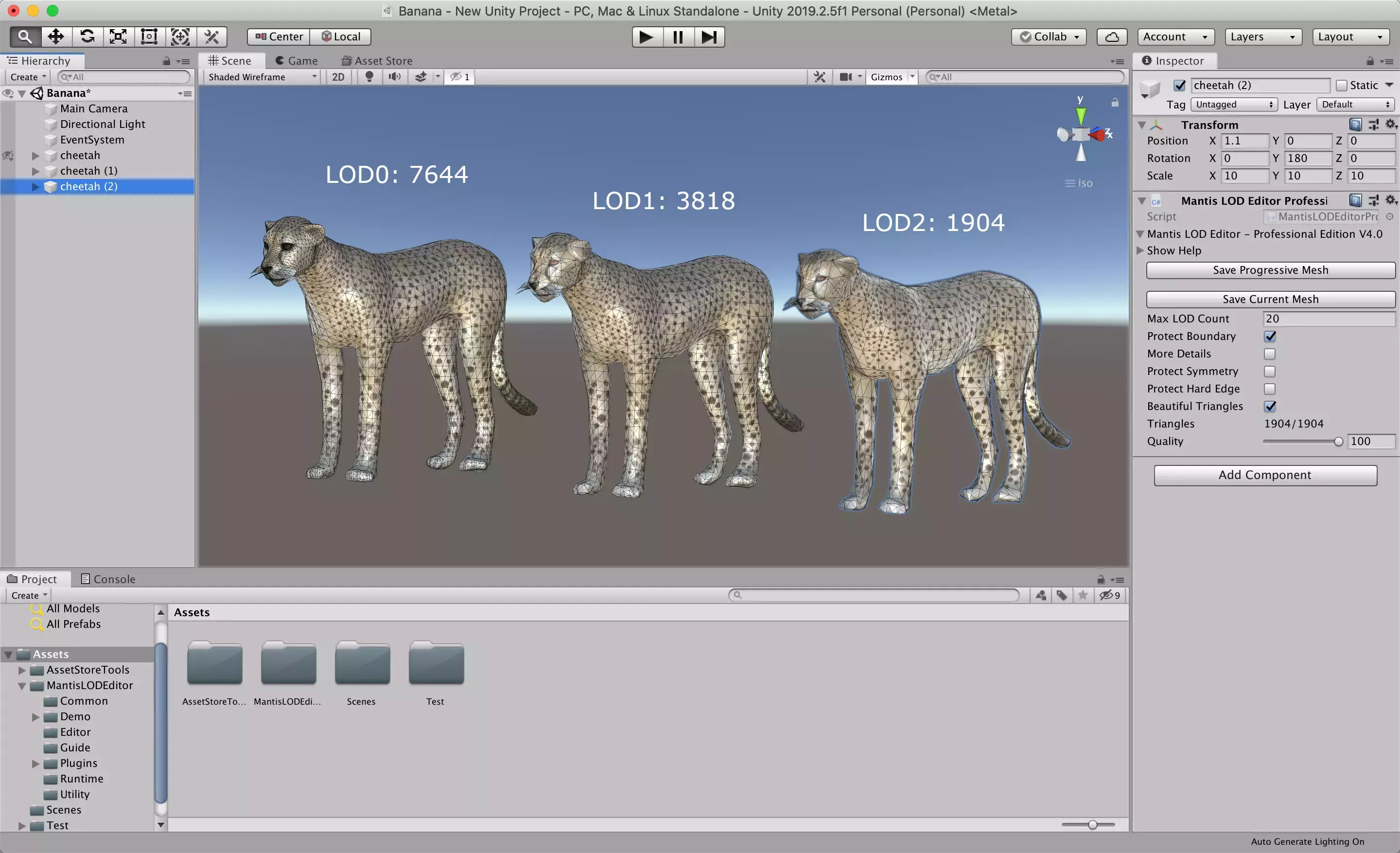Open the Shaded Wireframe draw mode dropdown

(262, 77)
